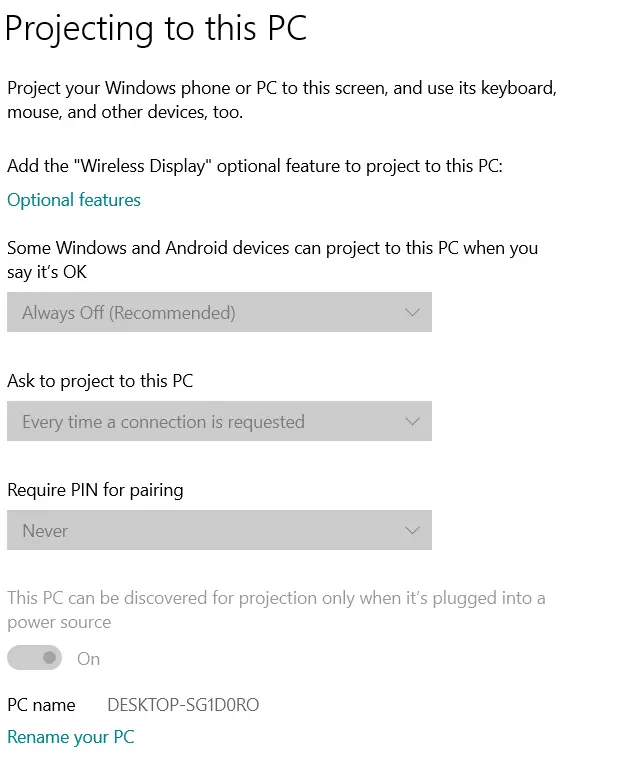Click the On label beside the toggle

click(89, 659)
